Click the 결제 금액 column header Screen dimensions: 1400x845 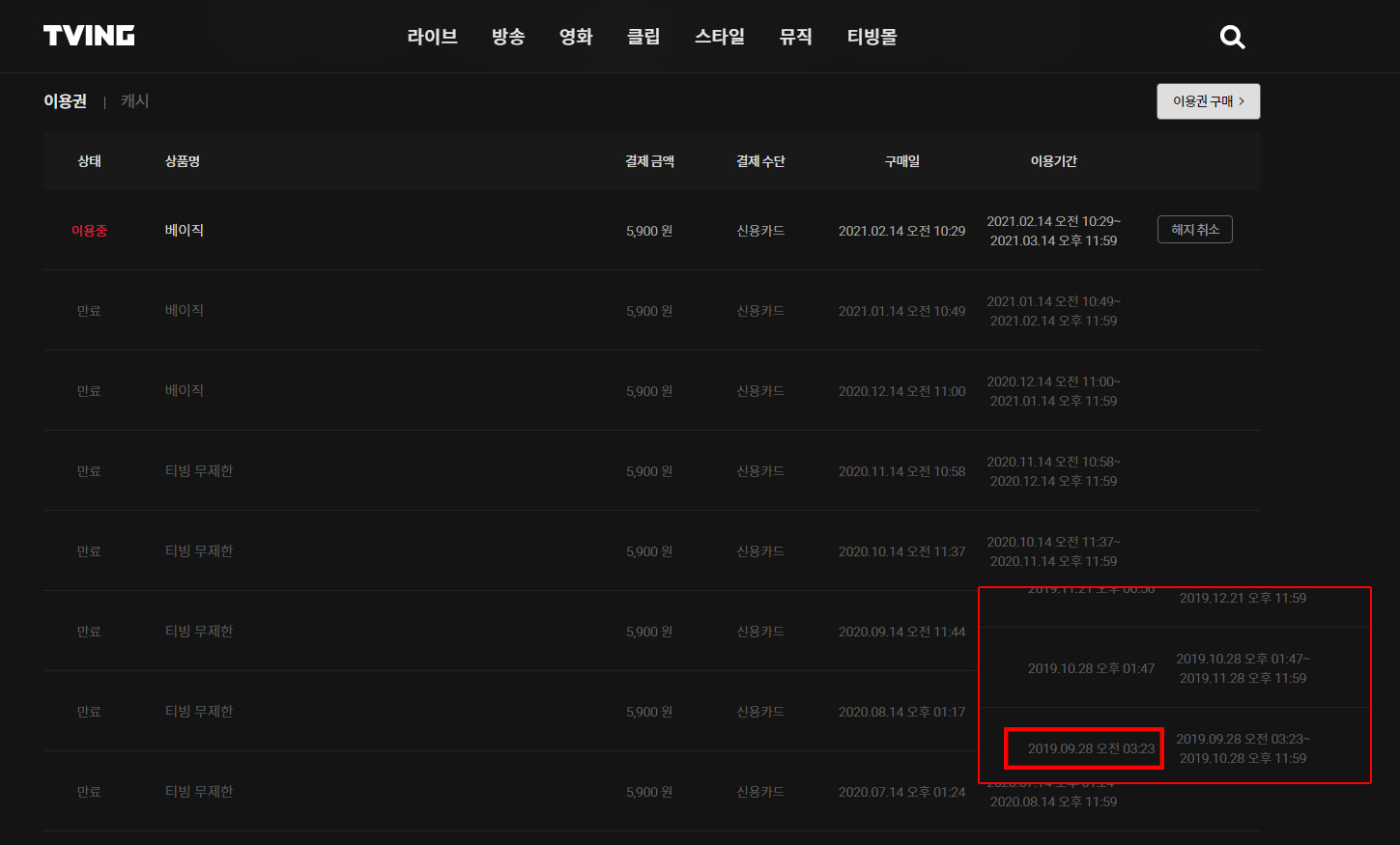point(649,161)
